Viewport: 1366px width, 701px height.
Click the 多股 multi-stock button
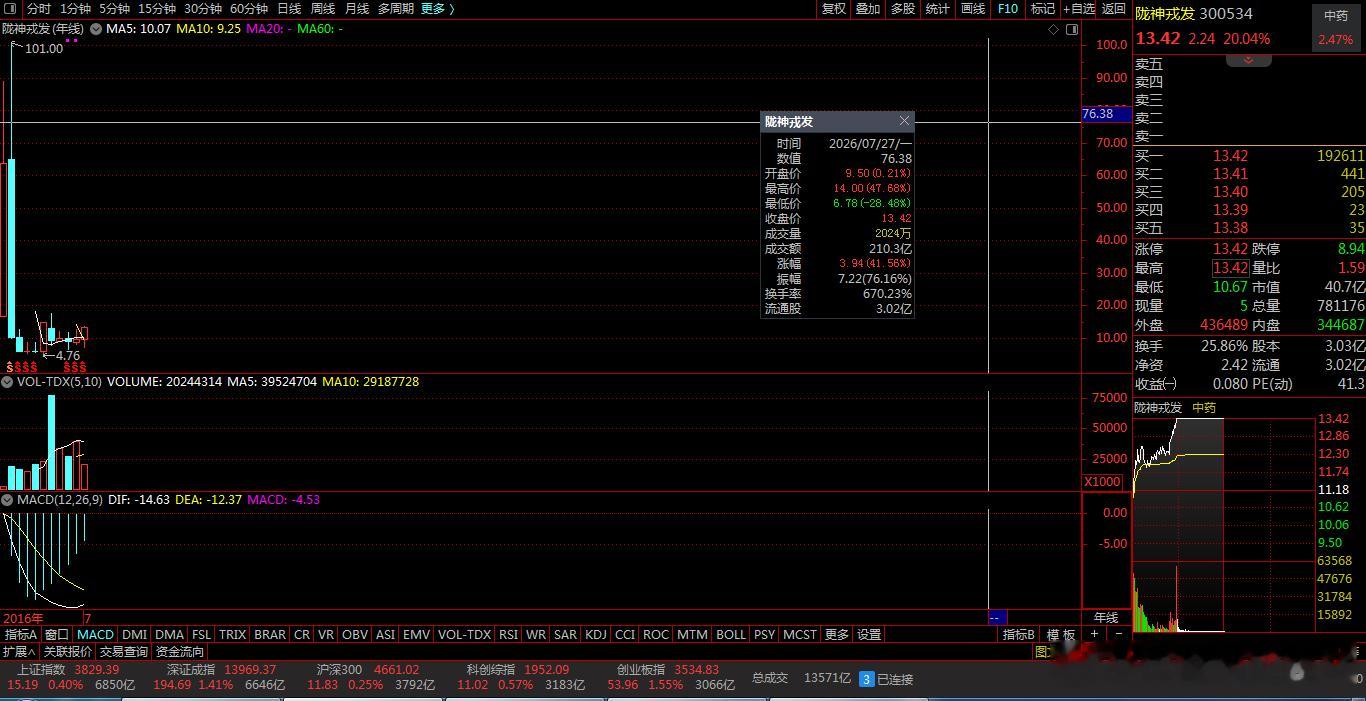pos(903,9)
